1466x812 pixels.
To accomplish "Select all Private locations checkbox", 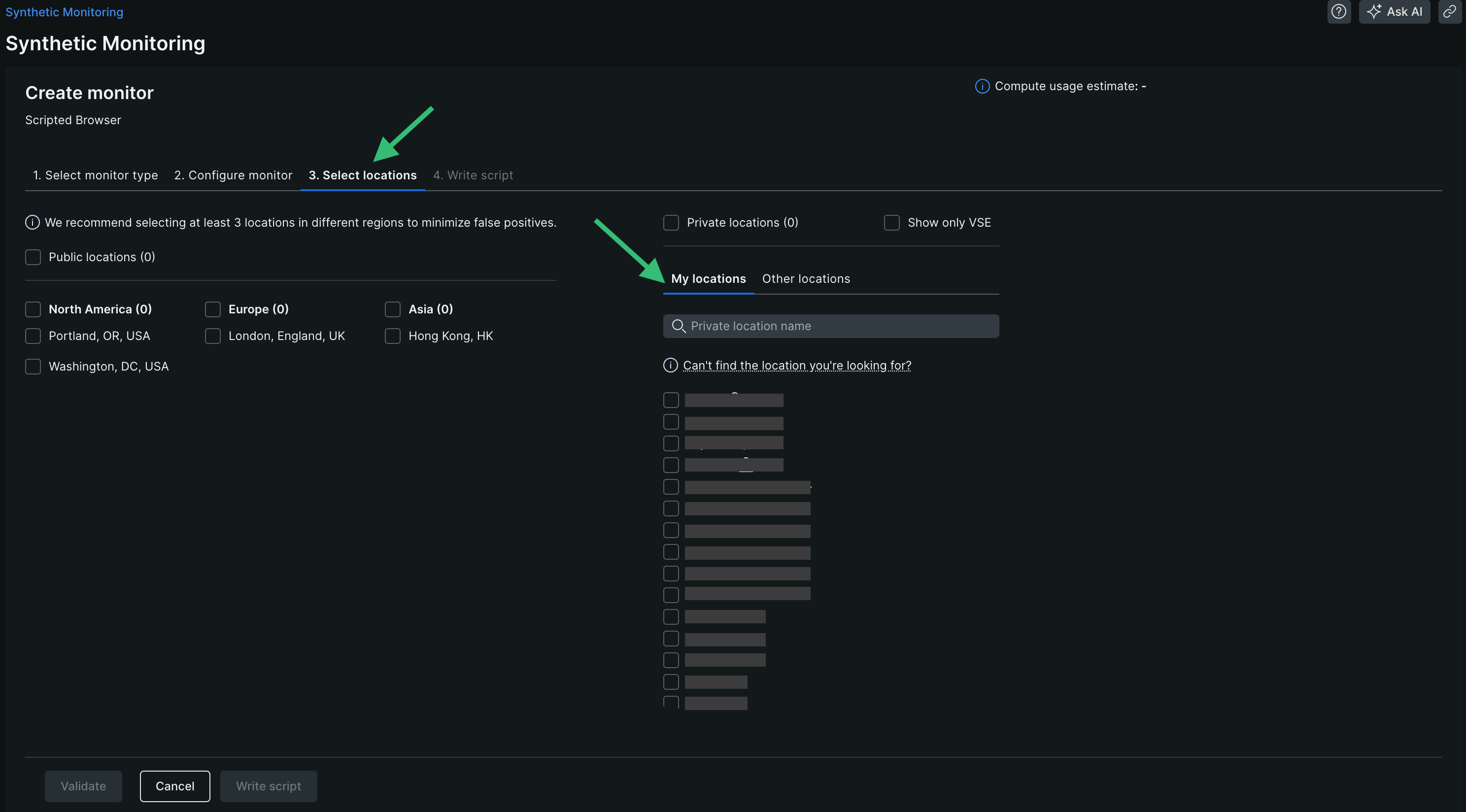I will click(x=671, y=223).
